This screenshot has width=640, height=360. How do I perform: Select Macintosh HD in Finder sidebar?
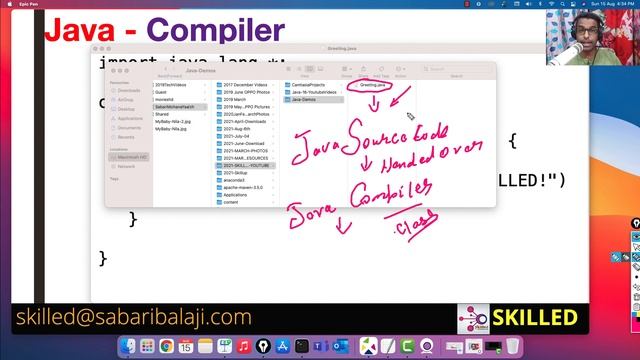(129, 157)
